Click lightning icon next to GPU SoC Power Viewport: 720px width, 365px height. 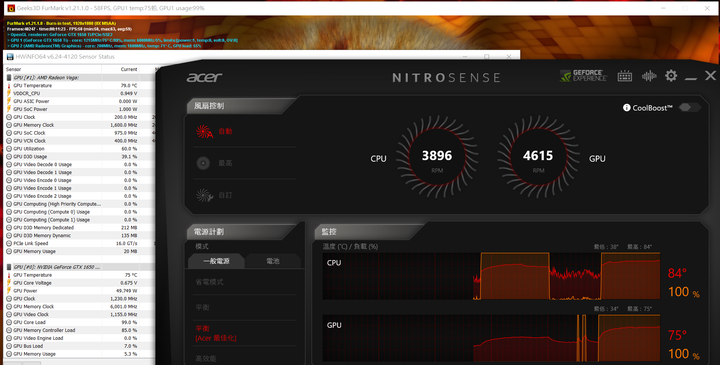tap(9, 109)
